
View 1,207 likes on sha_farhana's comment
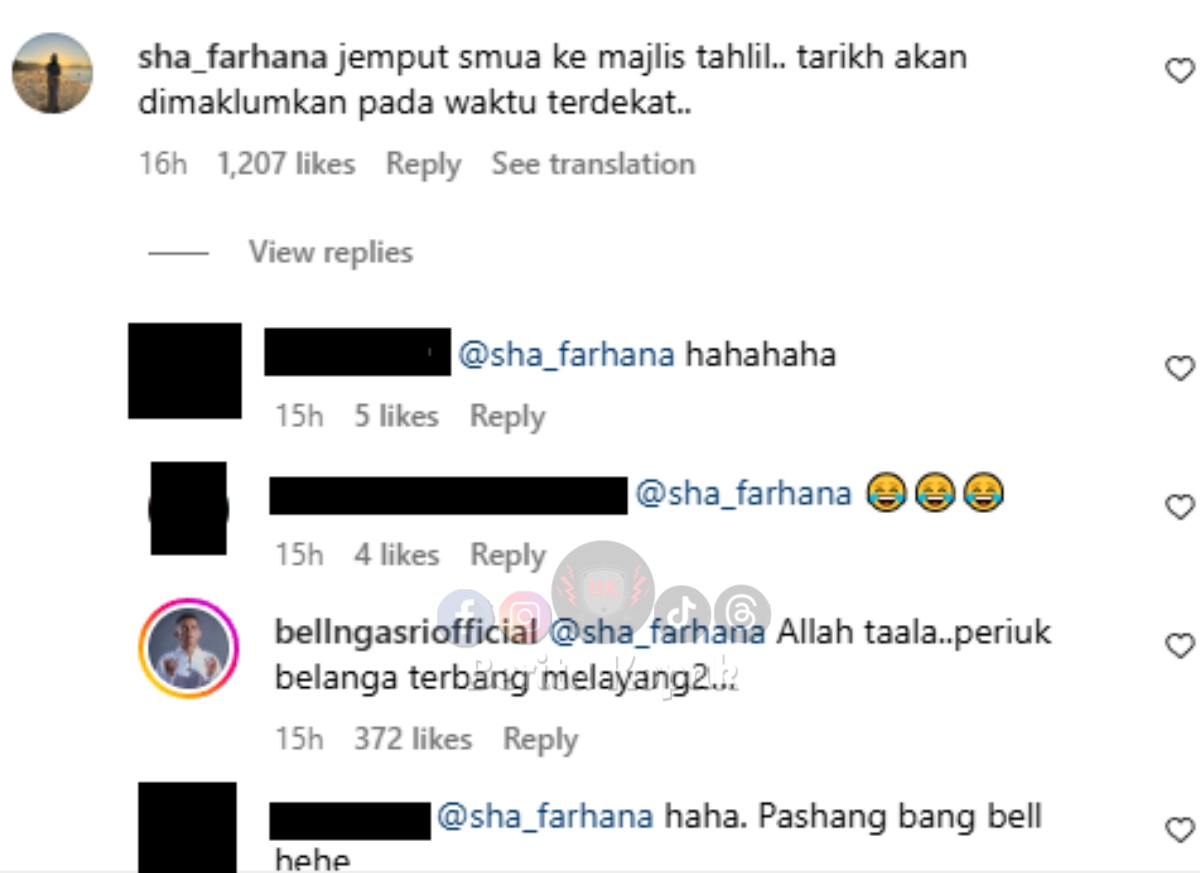pyautogui.click(x=286, y=164)
